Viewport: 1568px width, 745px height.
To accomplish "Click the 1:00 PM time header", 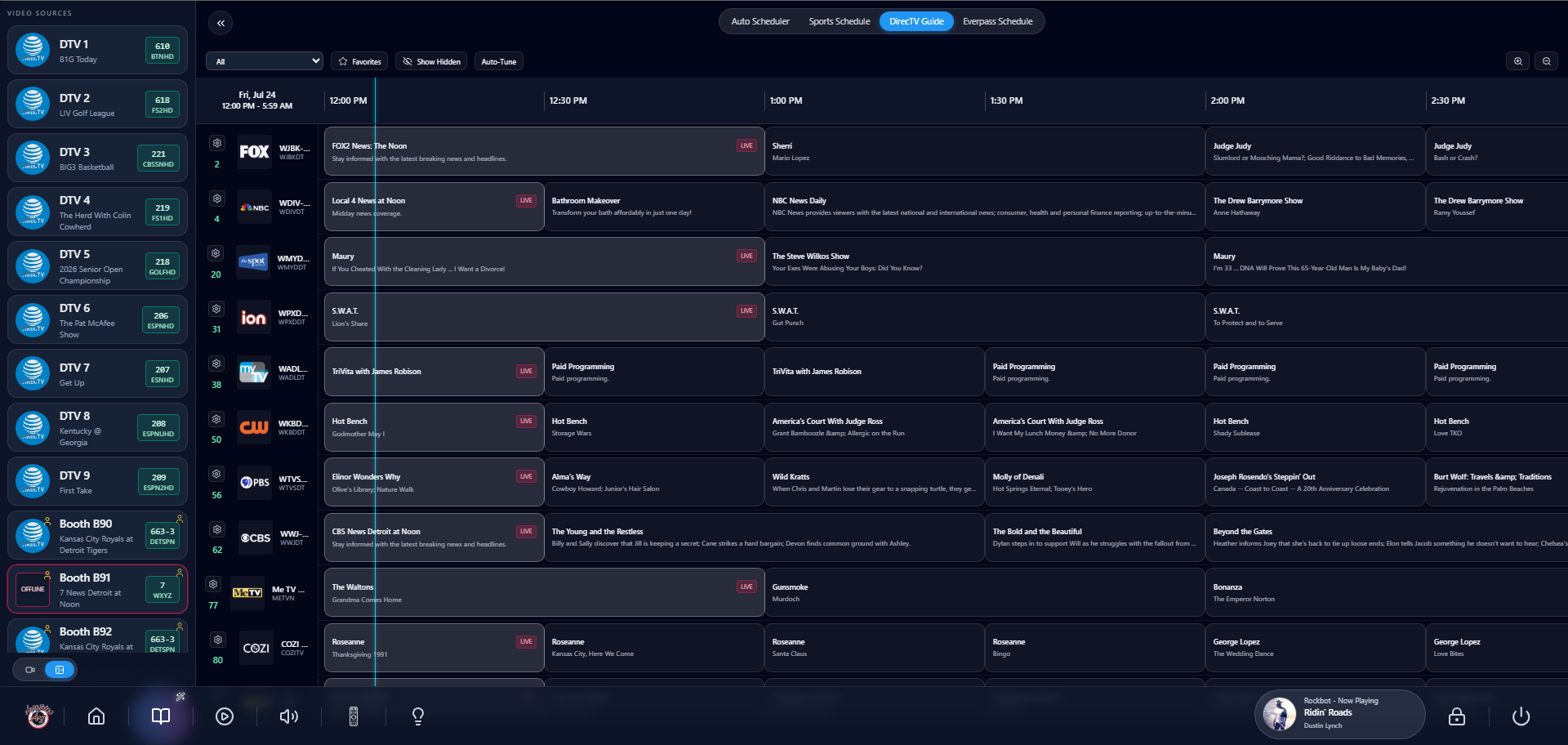I will (786, 100).
